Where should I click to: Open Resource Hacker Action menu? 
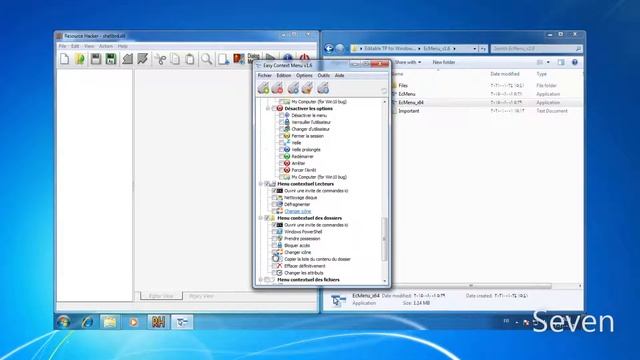pos(106,46)
